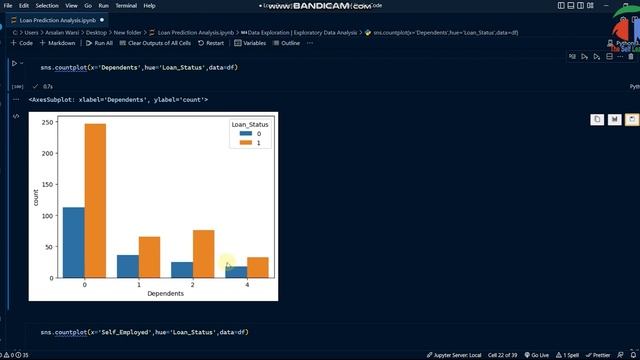Click output renderer code icon left of chart
640x360 pixels.
point(16,116)
